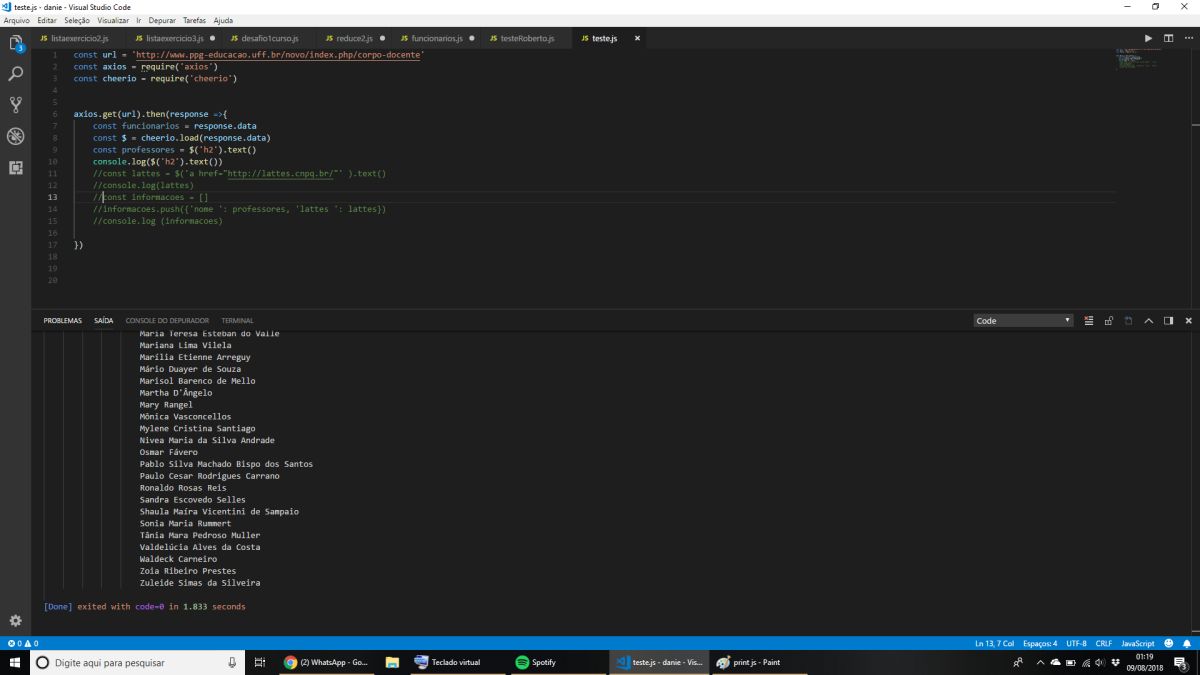Open the editor More Actions menu
1200x675 pixels.
coord(1188,38)
